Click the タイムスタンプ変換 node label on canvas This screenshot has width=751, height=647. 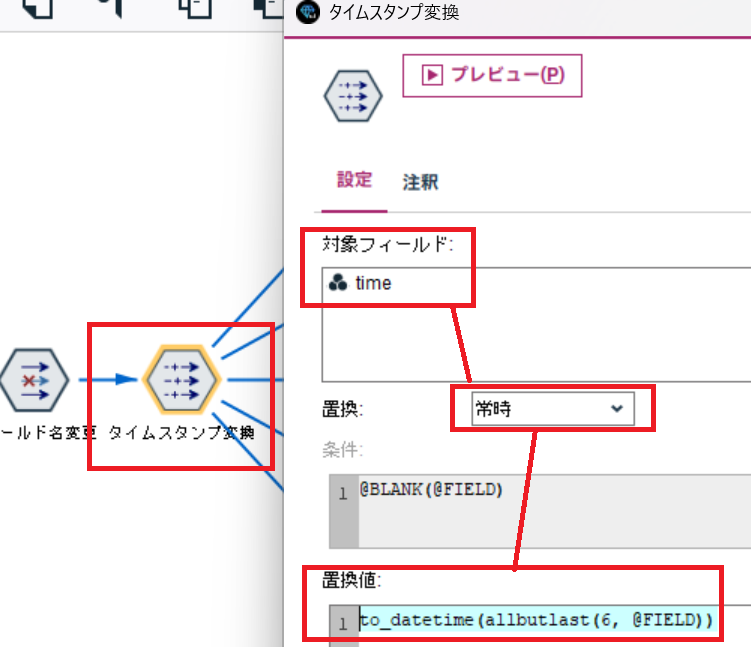[181, 432]
